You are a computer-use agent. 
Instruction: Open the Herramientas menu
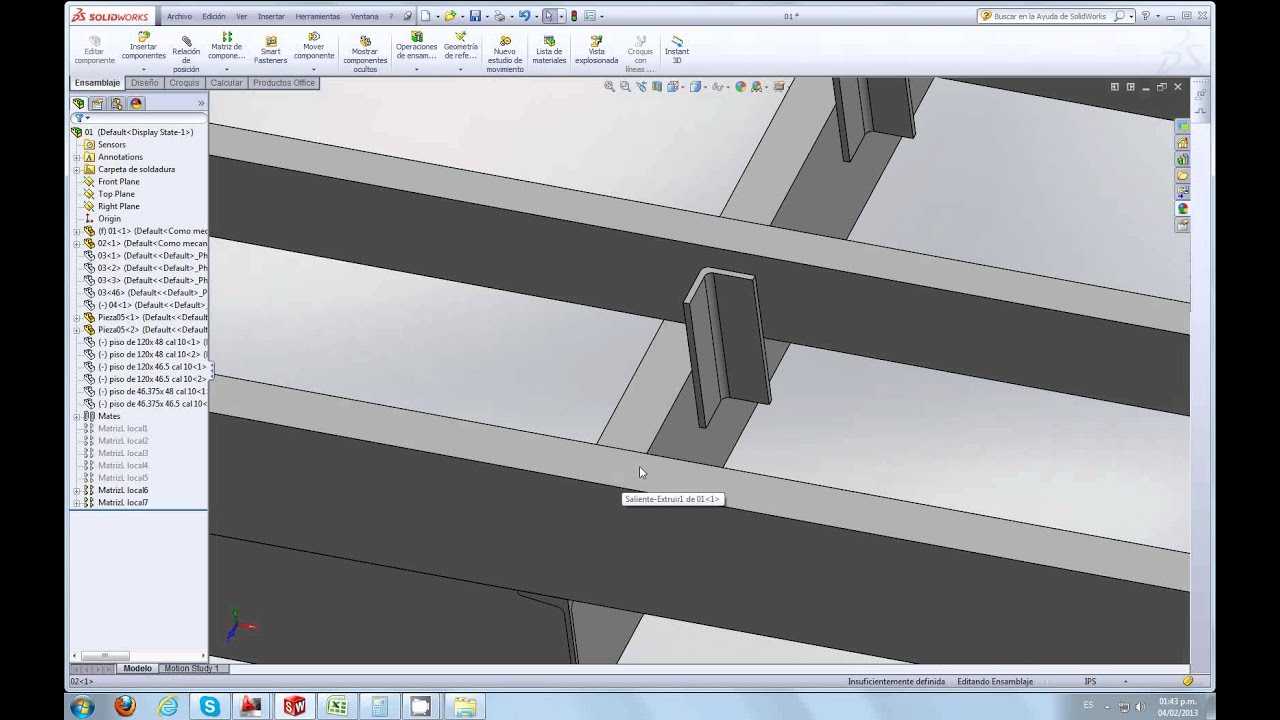317,16
